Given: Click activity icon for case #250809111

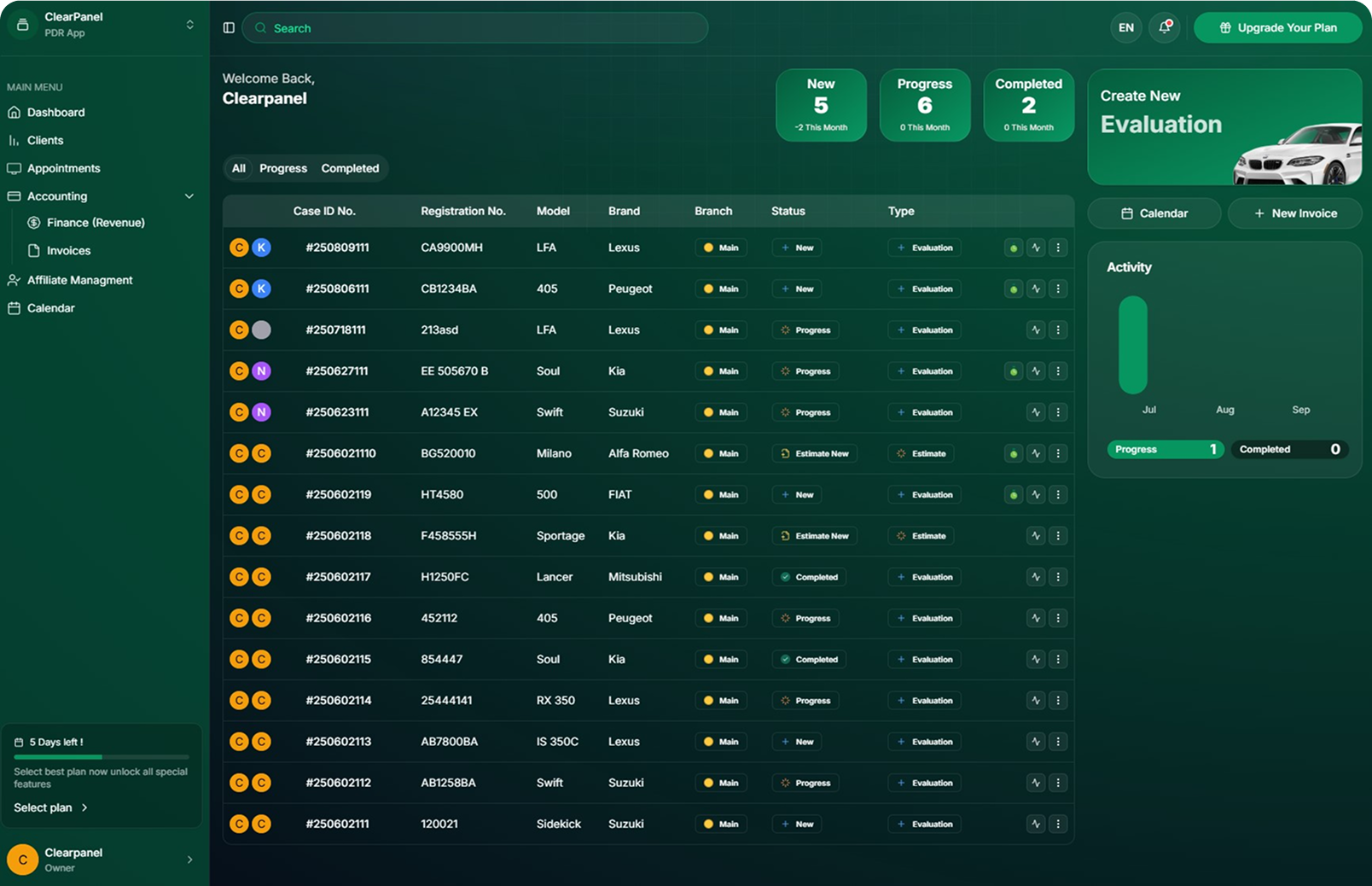Looking at the screenshot, I should pyautogui.click(x=1036, y=248).
